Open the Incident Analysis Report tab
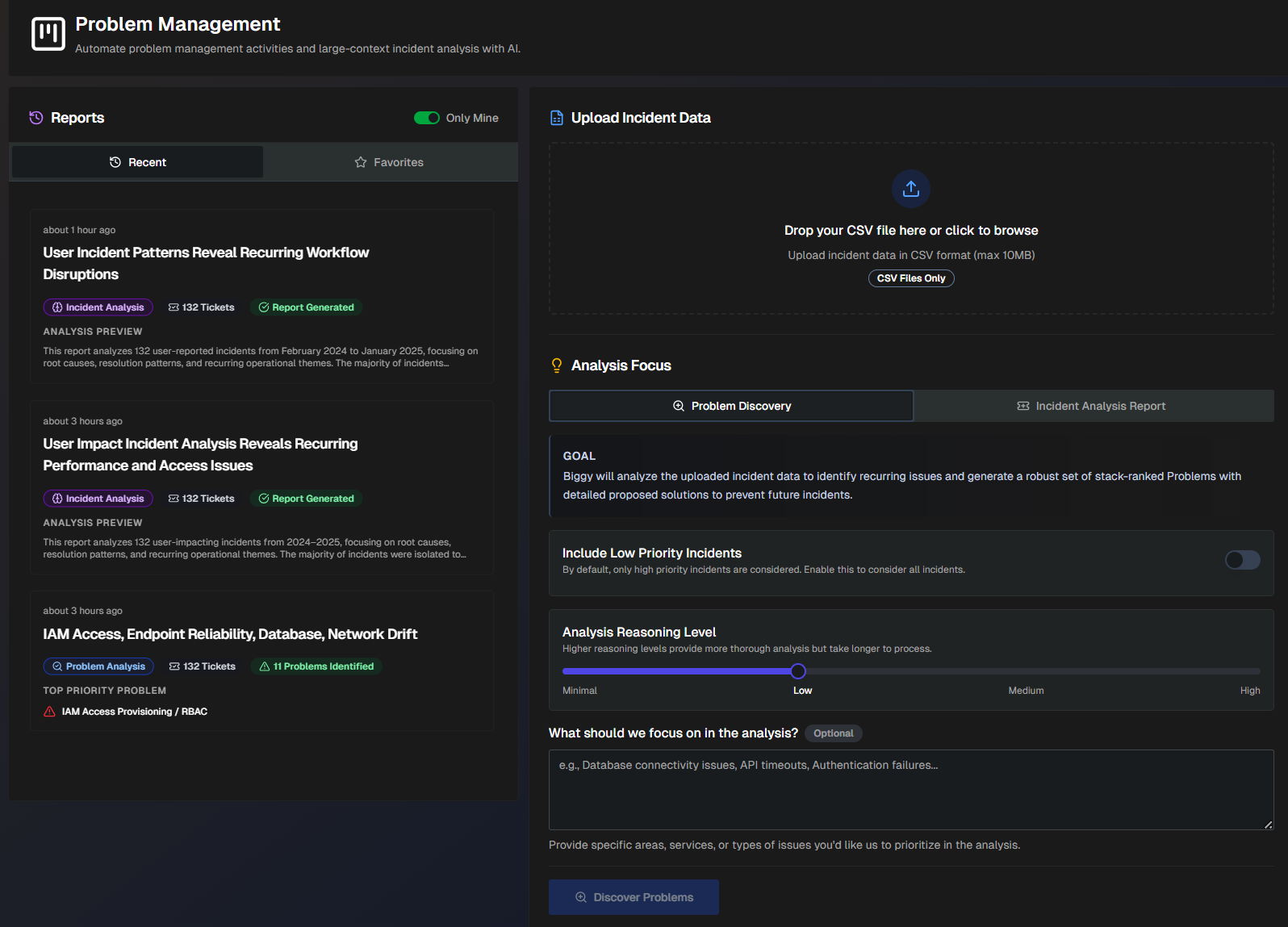The height and width of the screenshot is (927, 1288). [x=1093, y=406]
